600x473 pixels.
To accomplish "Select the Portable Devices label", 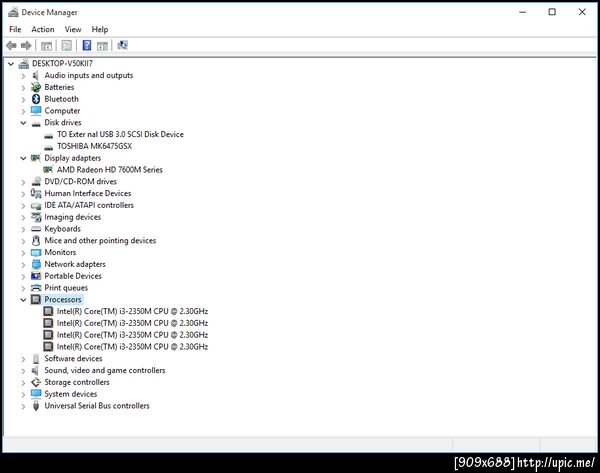I will pyautogui.click(x=73, y=276).
